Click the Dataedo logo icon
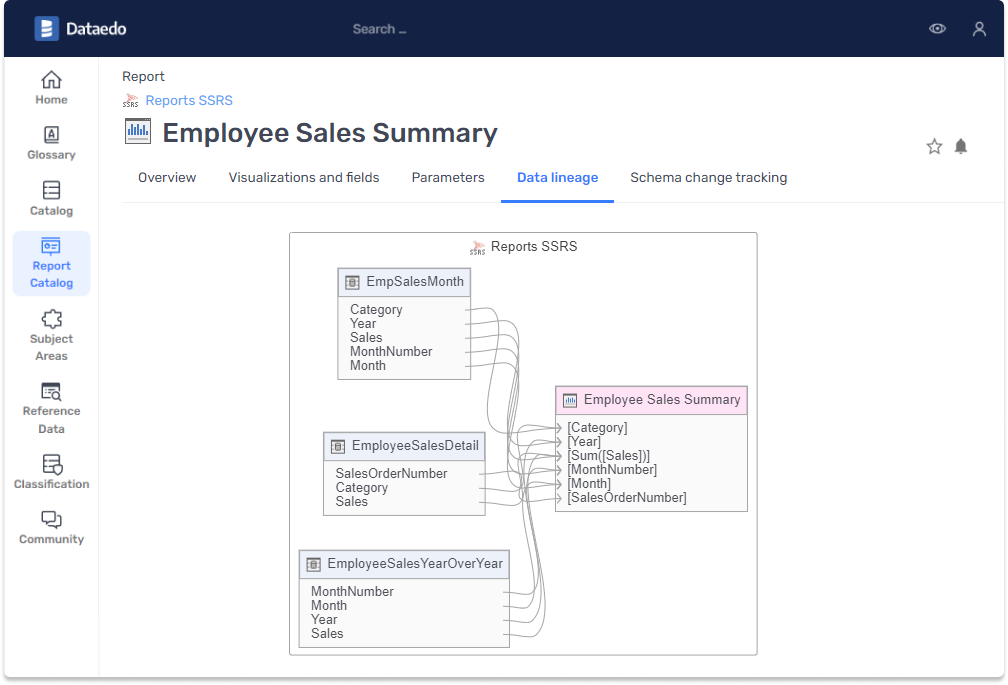1008x685 pixels. click(x=46, y=29)
